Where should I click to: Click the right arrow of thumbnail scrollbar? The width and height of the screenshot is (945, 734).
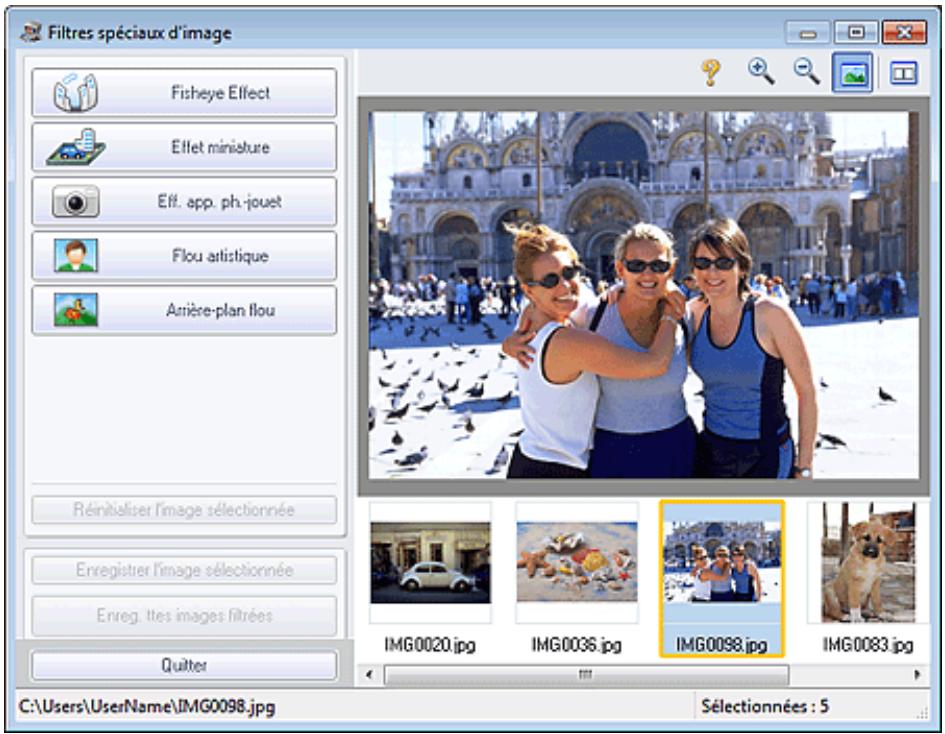click(917, 674)
